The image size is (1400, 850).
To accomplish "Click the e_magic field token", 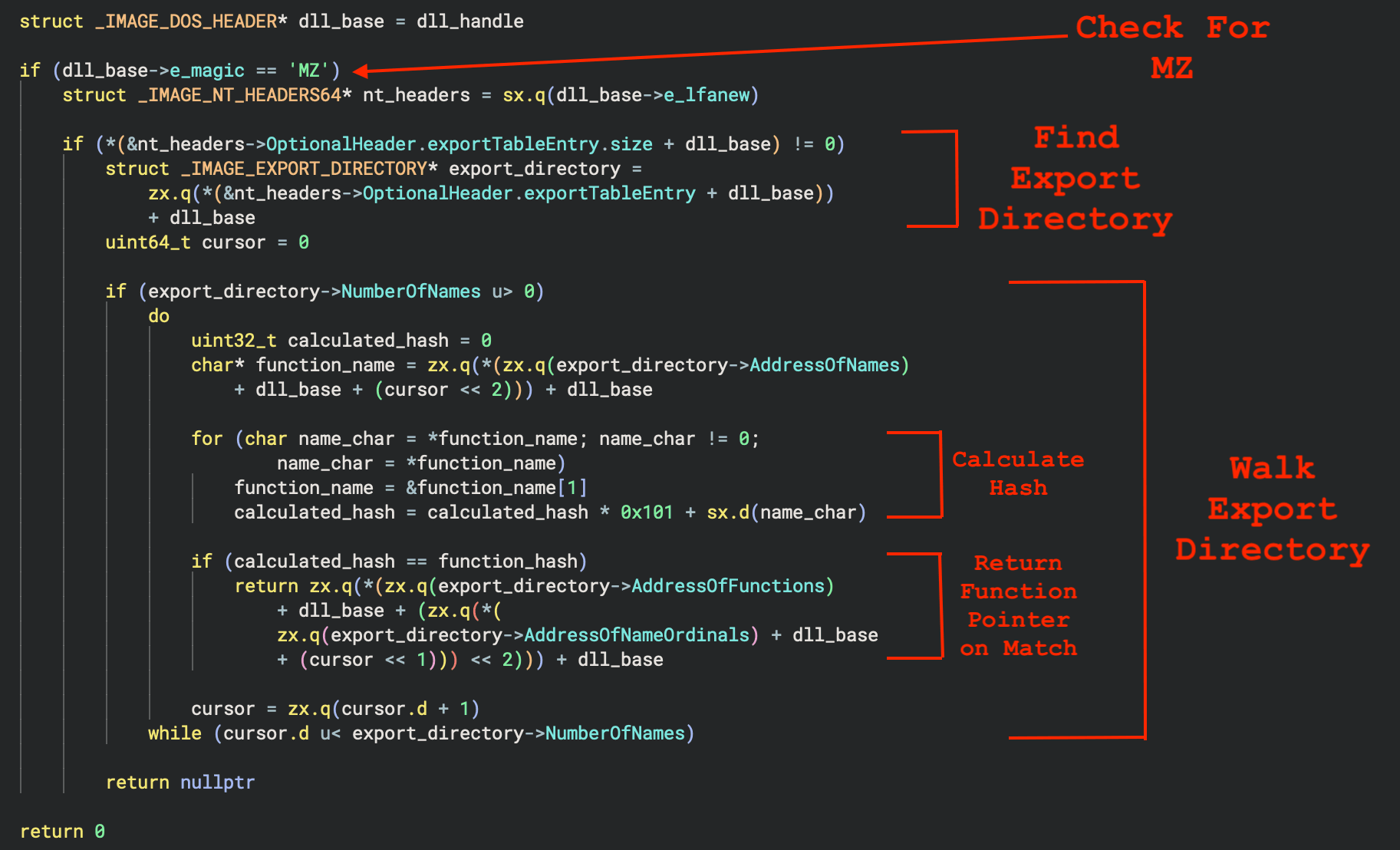I will (x=206, y=71).
